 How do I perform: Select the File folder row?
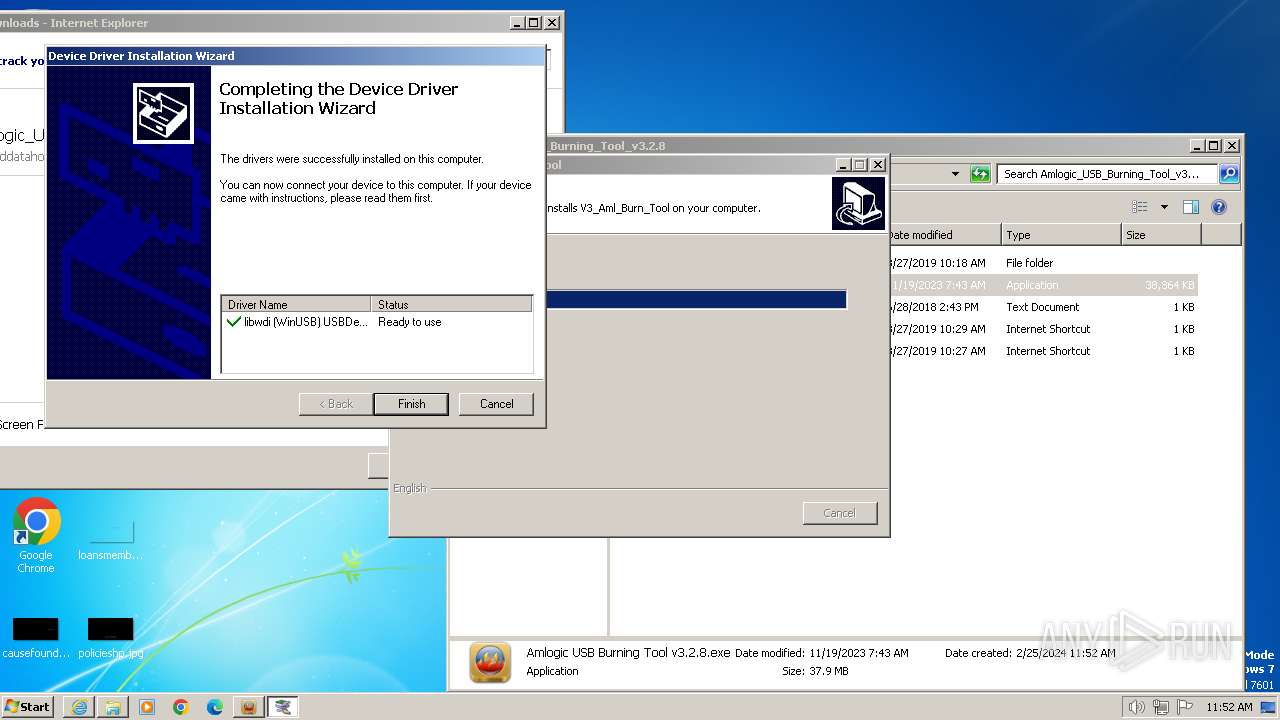[1043, 263]
